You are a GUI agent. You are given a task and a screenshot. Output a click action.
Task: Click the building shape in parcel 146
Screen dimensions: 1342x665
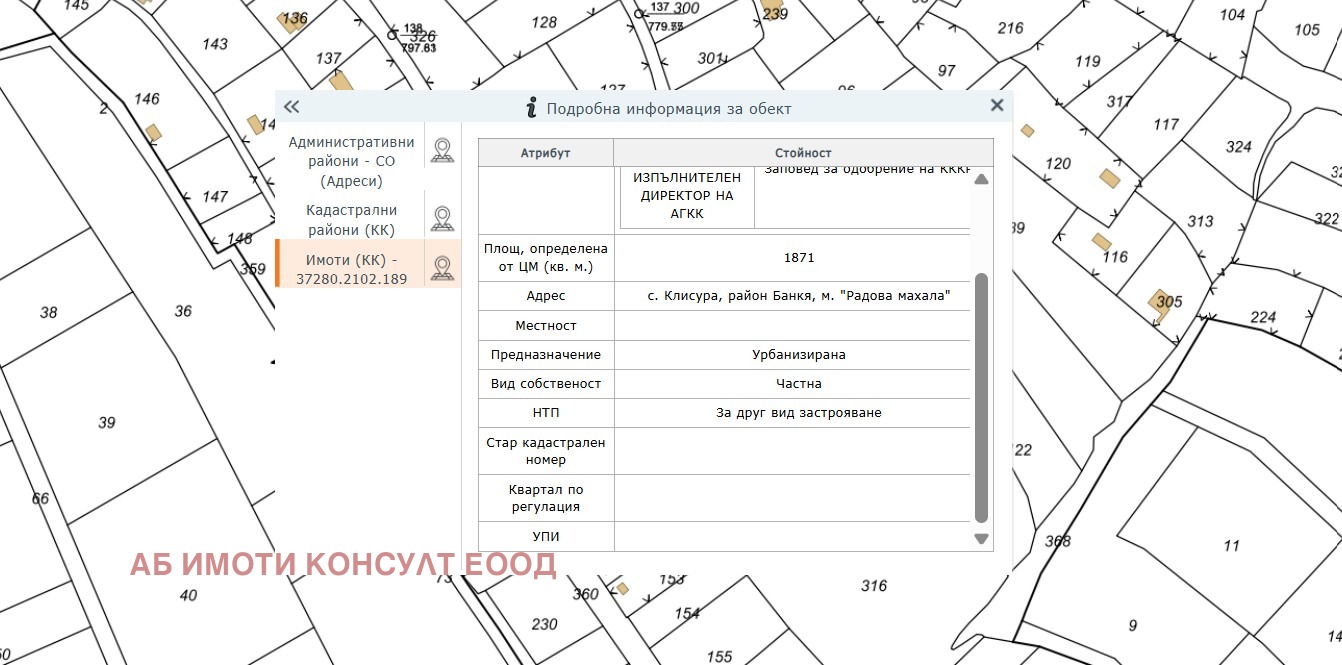pos(153,132)
